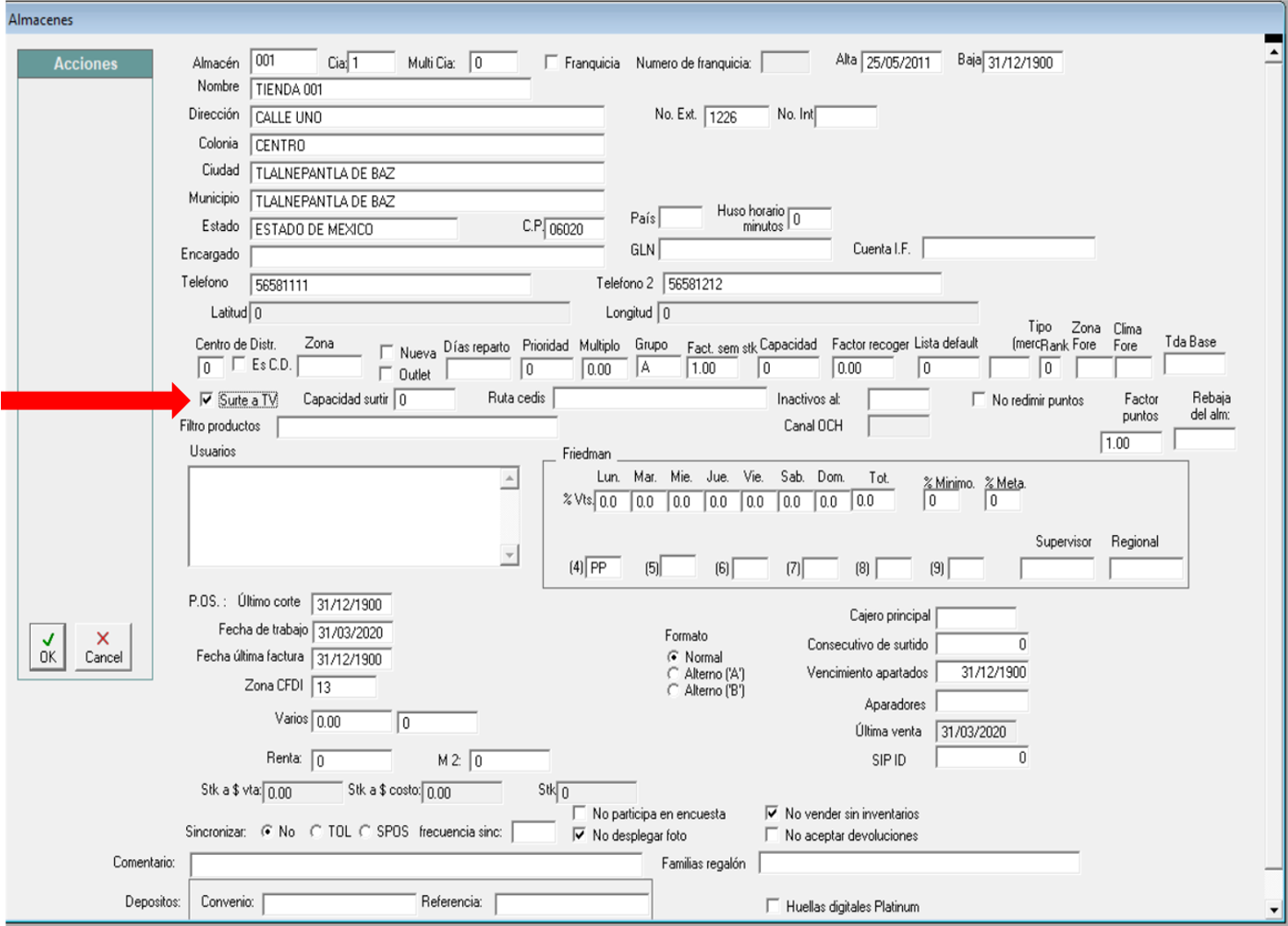Select Alterno ('B') format option

point(673,690)
